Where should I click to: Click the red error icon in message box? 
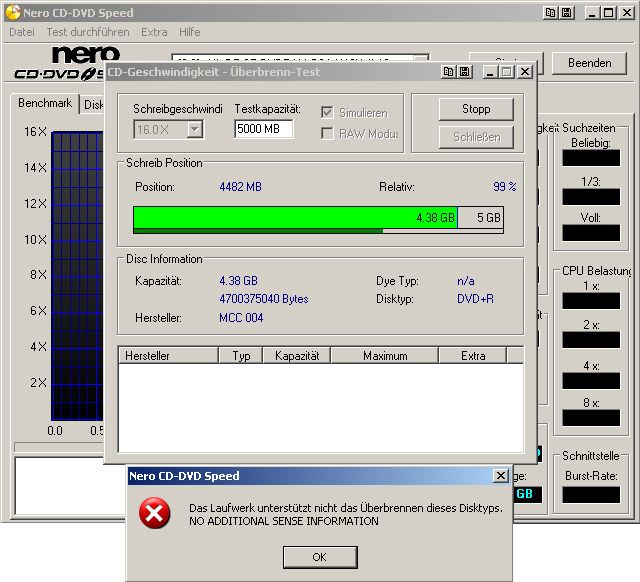point(154,513)
